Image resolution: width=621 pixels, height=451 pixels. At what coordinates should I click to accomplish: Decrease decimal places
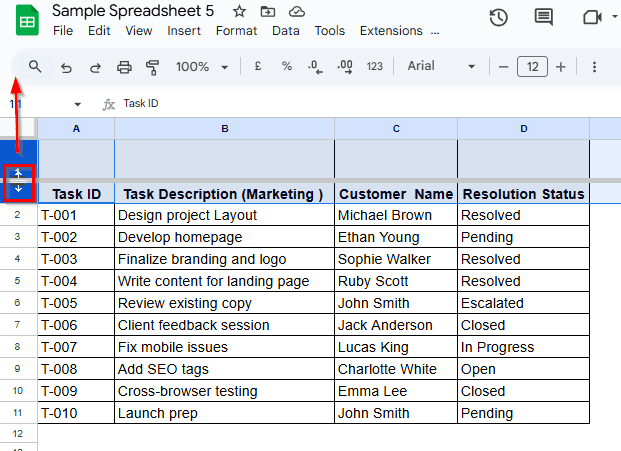click(315, 67)
